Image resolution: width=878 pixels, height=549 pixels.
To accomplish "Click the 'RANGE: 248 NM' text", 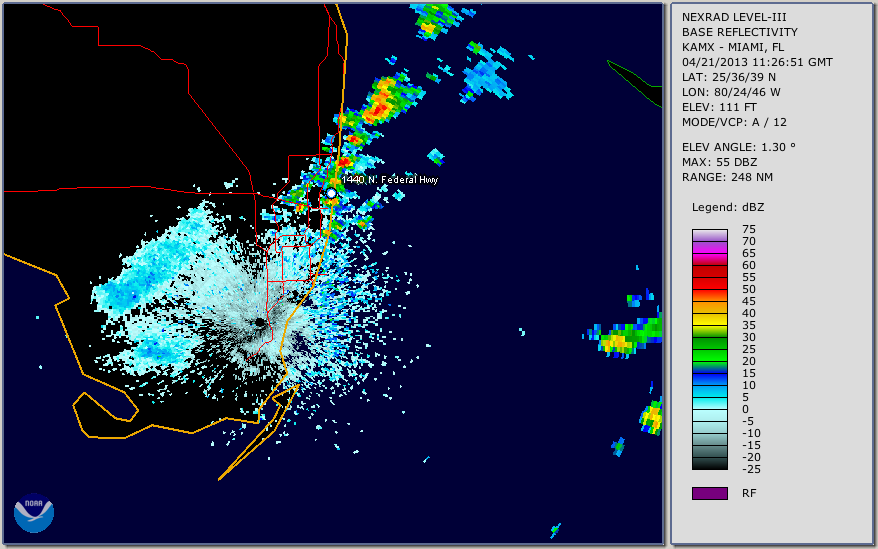I will click(x=727, y=178).
